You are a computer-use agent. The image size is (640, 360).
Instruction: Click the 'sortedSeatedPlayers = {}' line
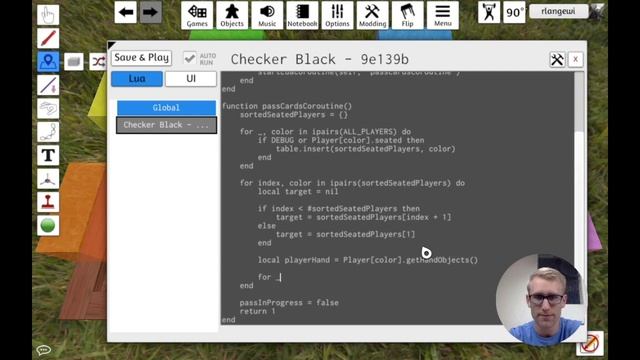(x=293, y=115)
